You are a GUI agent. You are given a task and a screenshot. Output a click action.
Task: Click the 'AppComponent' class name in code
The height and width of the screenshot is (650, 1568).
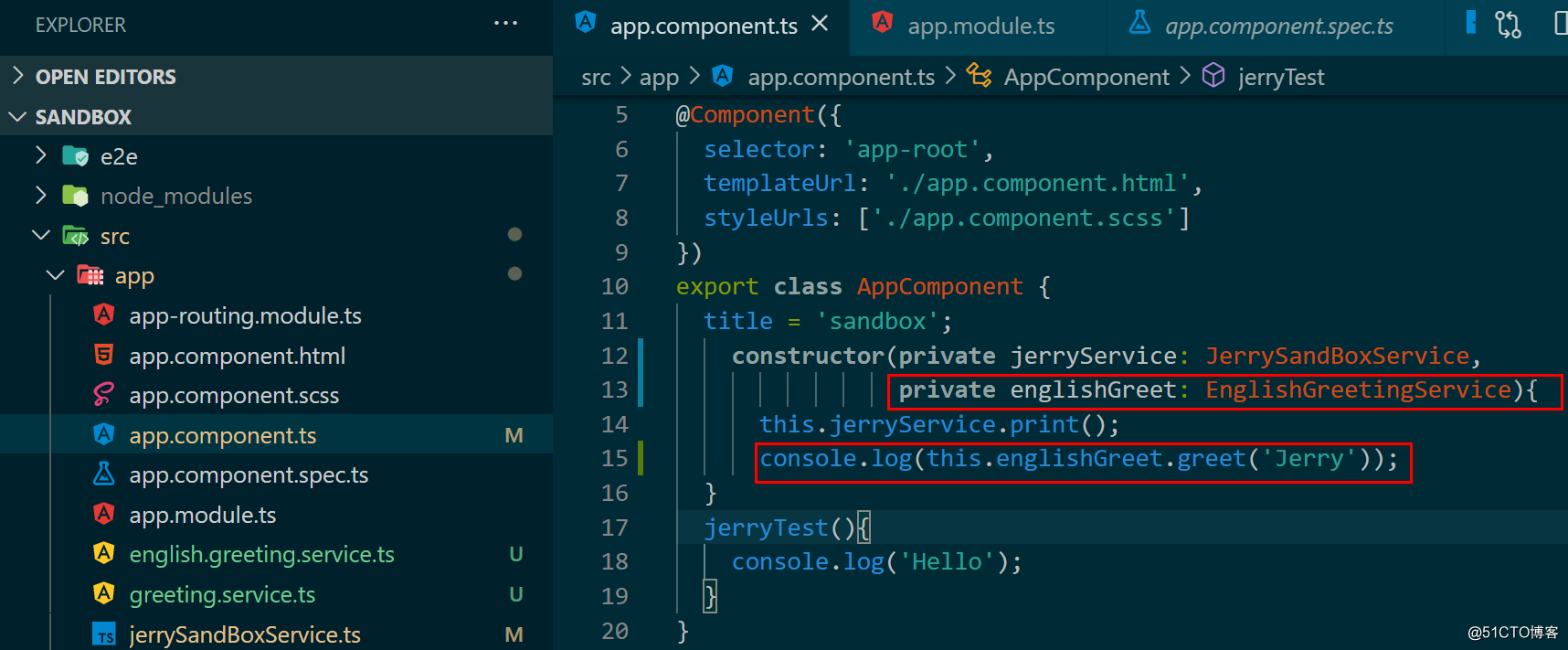click(x=939, y=286)
